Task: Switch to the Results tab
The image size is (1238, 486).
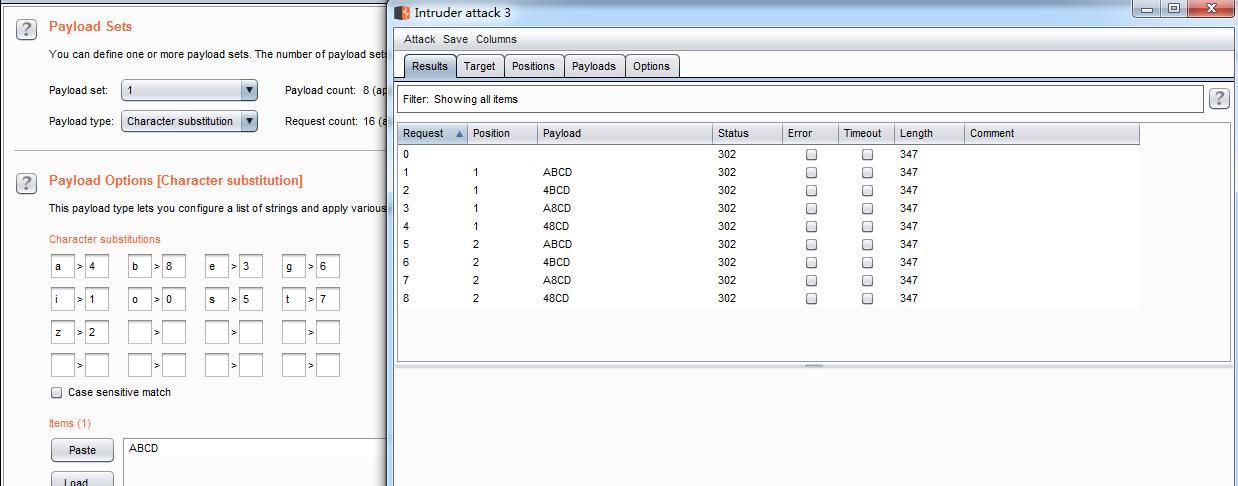Action: 430,67
